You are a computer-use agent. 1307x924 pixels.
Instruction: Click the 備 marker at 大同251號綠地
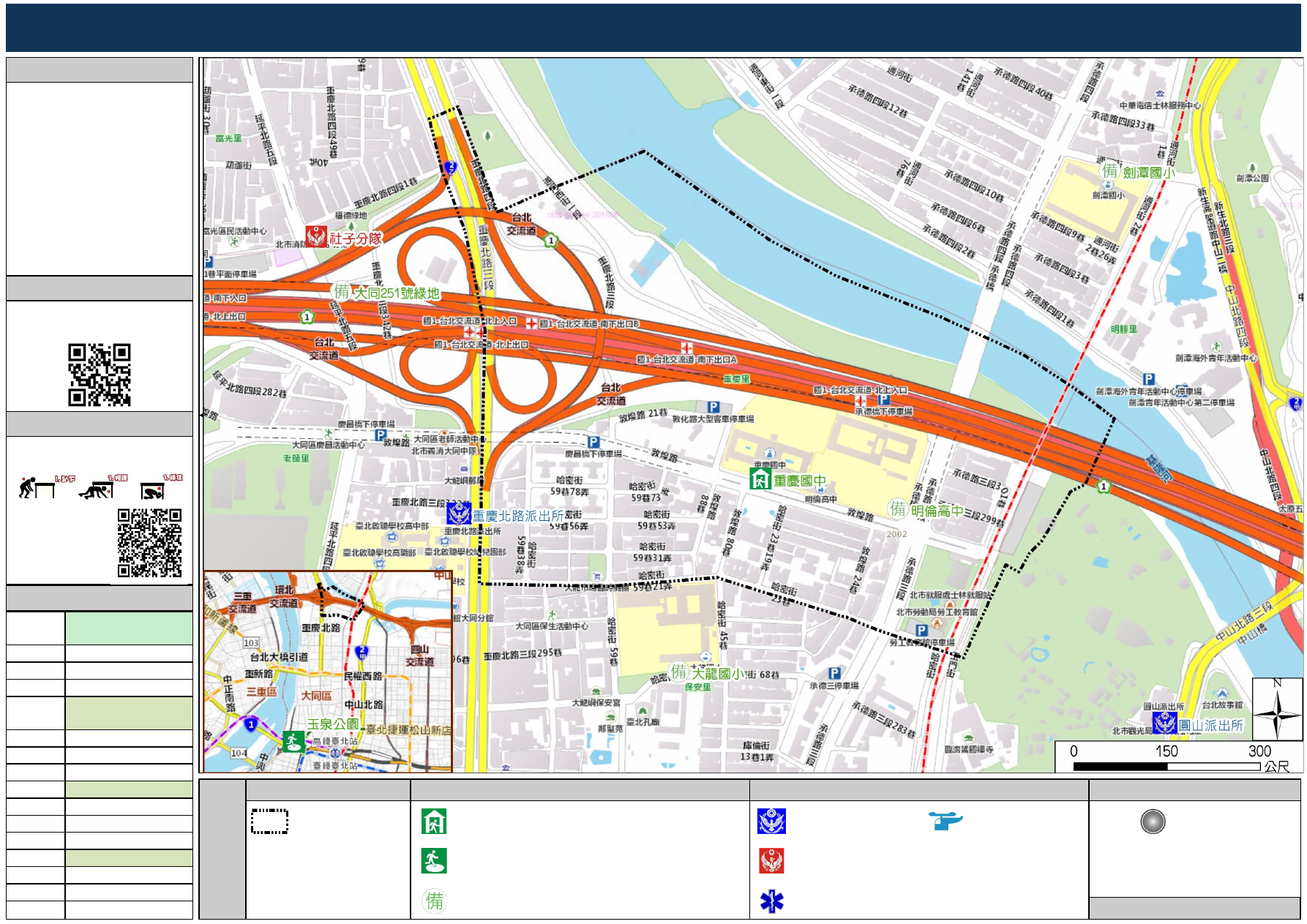click(x=342, y=292)
